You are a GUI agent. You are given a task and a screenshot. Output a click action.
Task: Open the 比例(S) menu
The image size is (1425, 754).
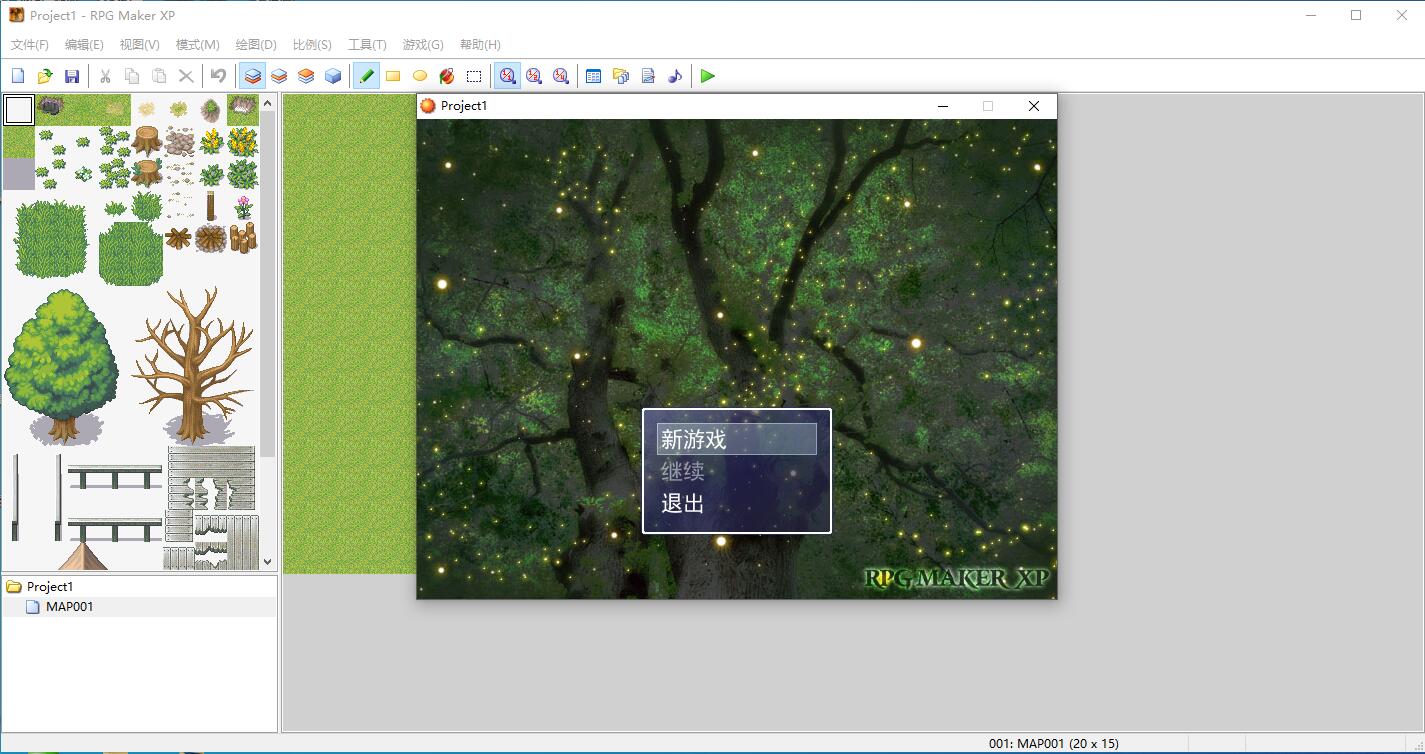(x=312, y=45)
